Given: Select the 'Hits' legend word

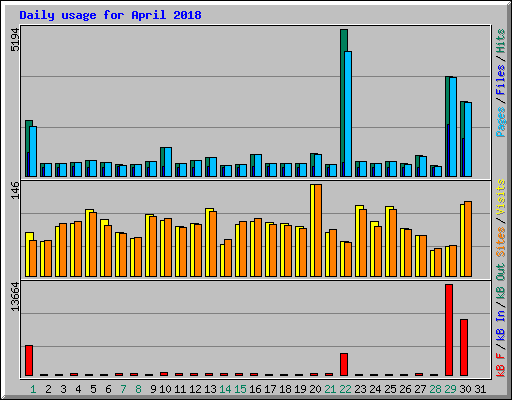Looking at the screenshot, I should [x=500, y=41].
